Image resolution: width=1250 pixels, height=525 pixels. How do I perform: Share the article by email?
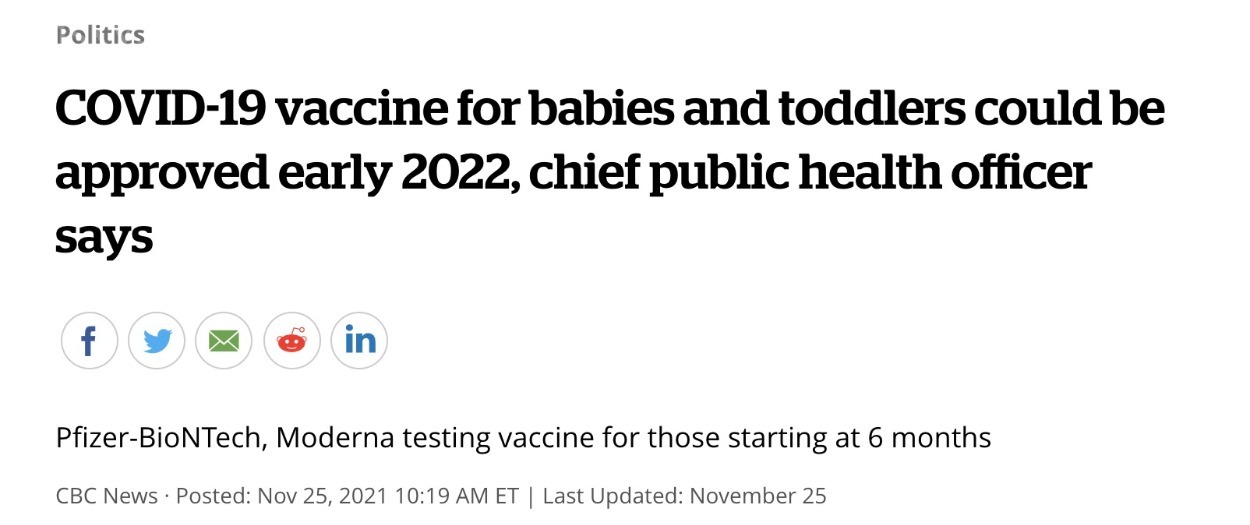tap(224, 341)
